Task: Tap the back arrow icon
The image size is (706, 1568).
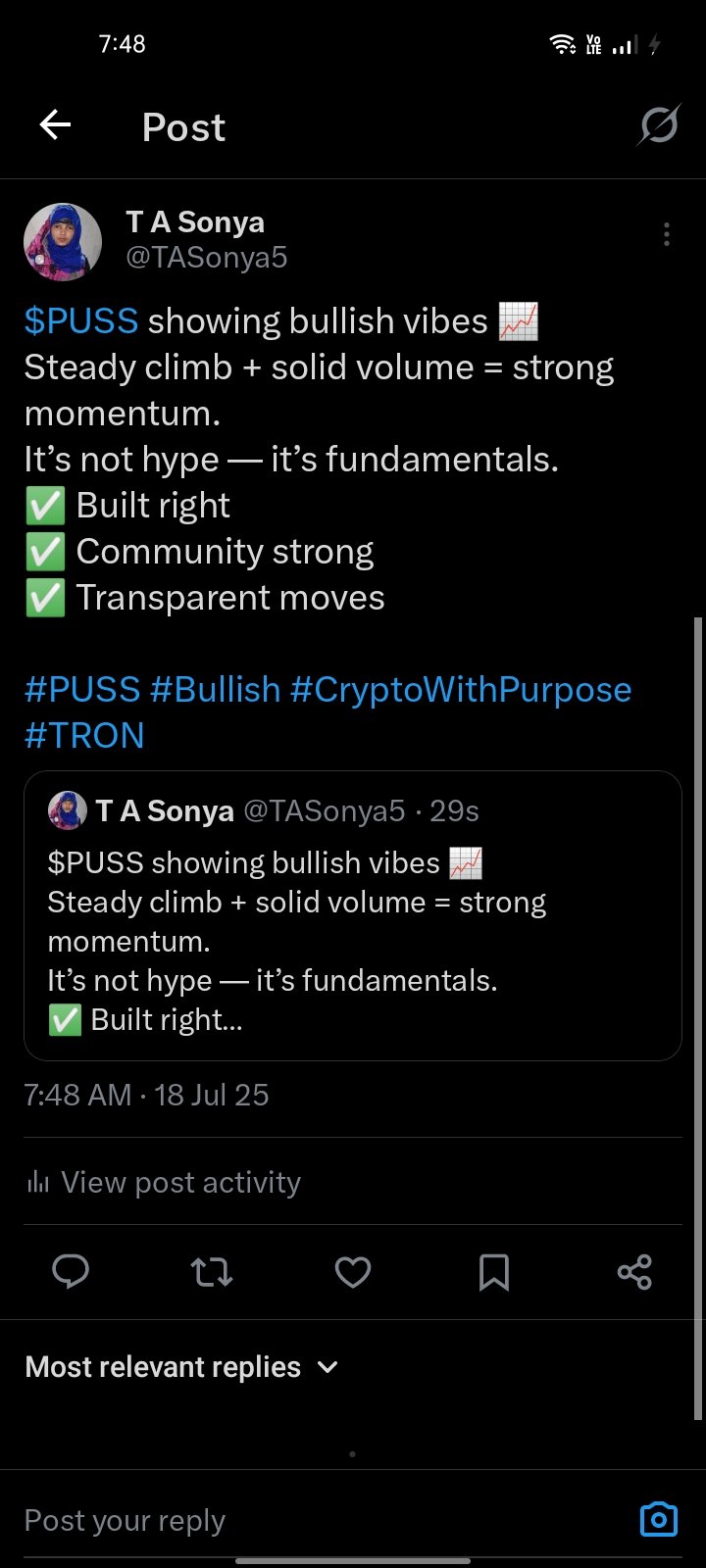Action: point(55,125)
